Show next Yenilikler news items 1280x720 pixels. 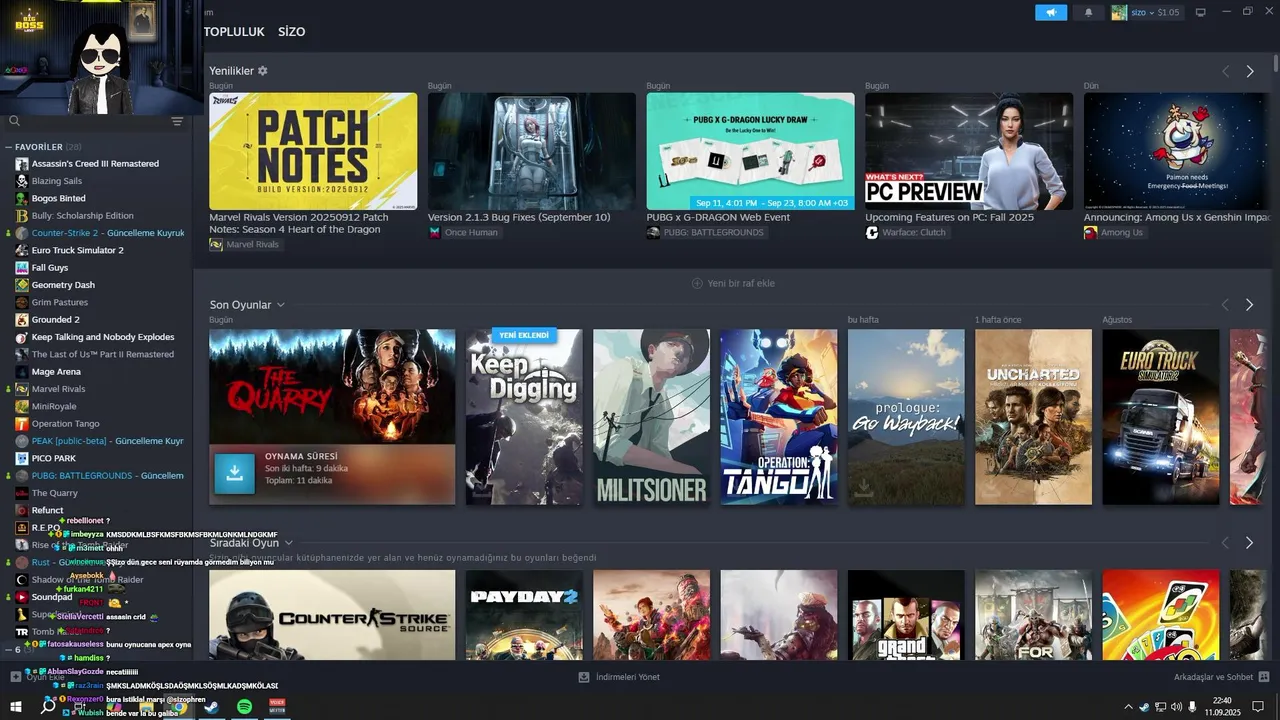click(x=1250, y=71)
